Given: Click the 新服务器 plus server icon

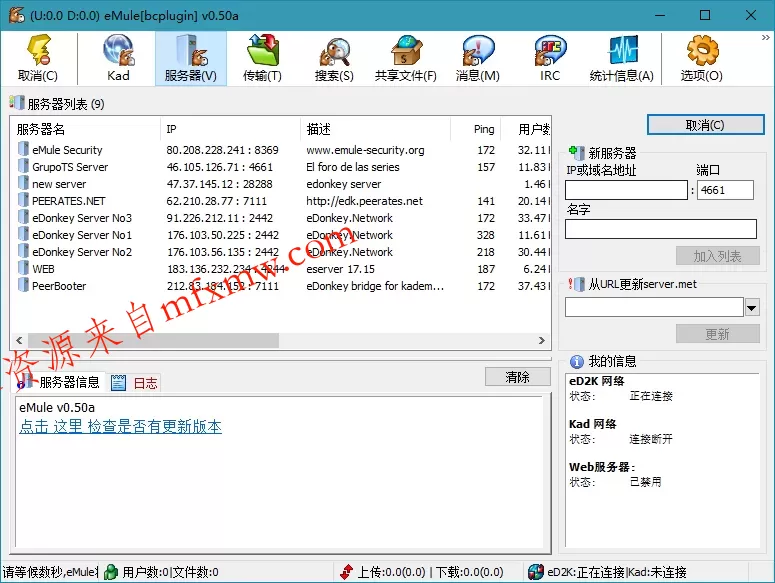Looking at the screenshot, I should click(x=576, y=152).
